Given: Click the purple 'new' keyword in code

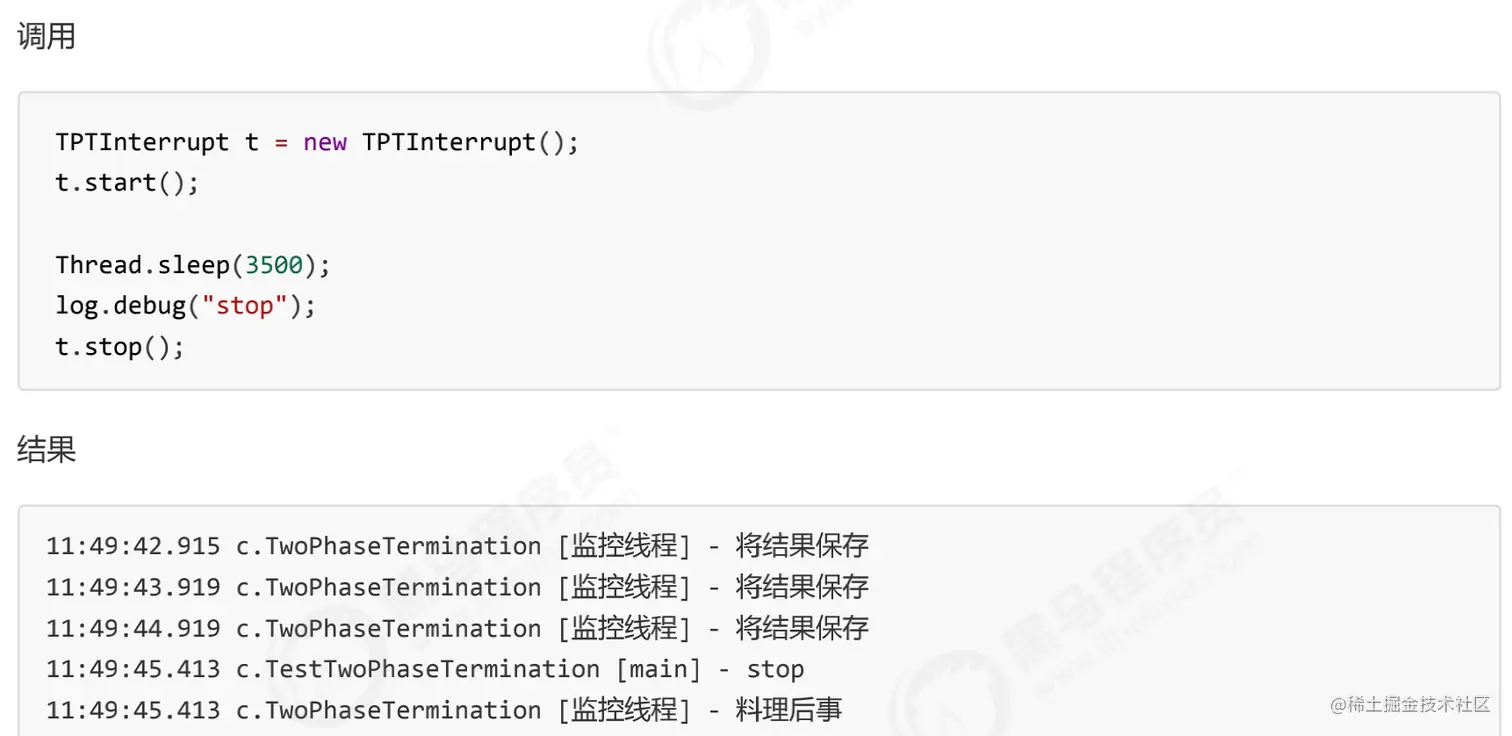Looking at the screenshot, I should click(x=325, y=142).
